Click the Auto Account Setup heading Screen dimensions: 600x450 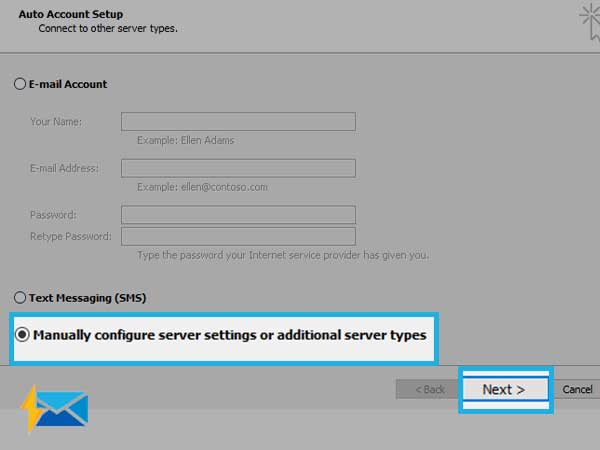tap(71, 14)
